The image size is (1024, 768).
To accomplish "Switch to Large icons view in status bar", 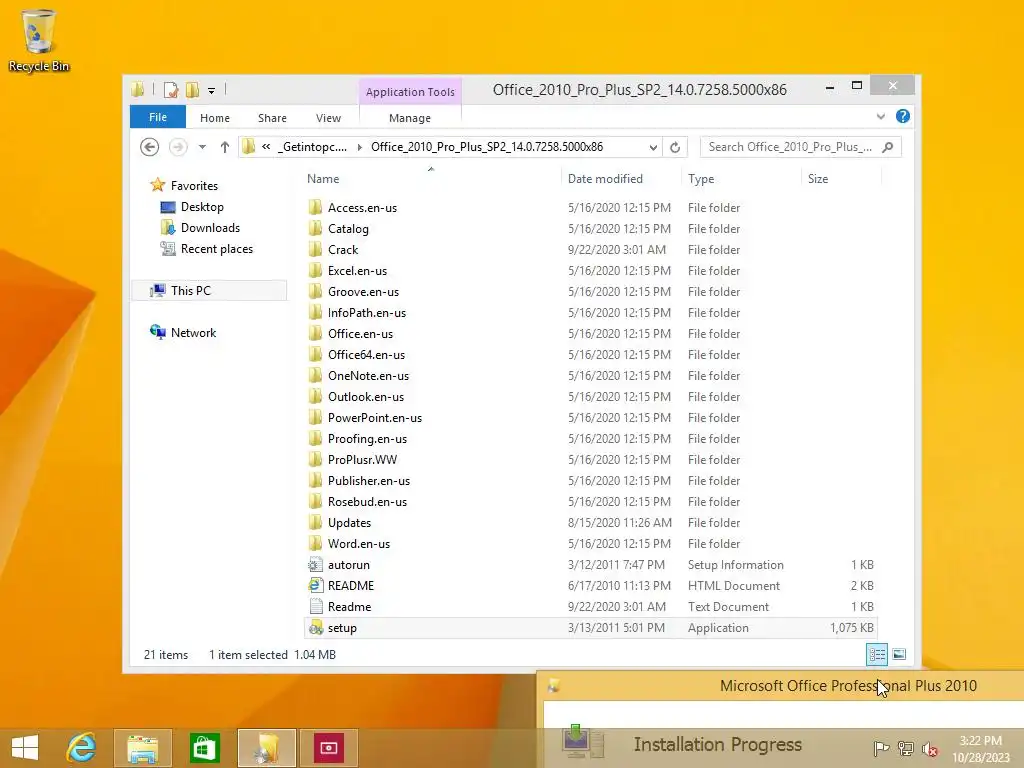I will click(x=899, y=654).
